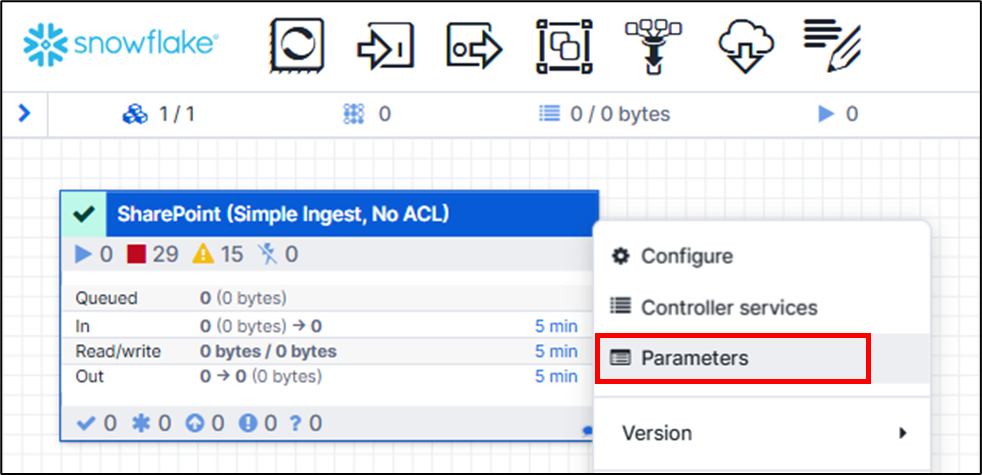Screen dimensions: 982x475
Task: Select the Label toolbar icon
Action: point(832,45)
